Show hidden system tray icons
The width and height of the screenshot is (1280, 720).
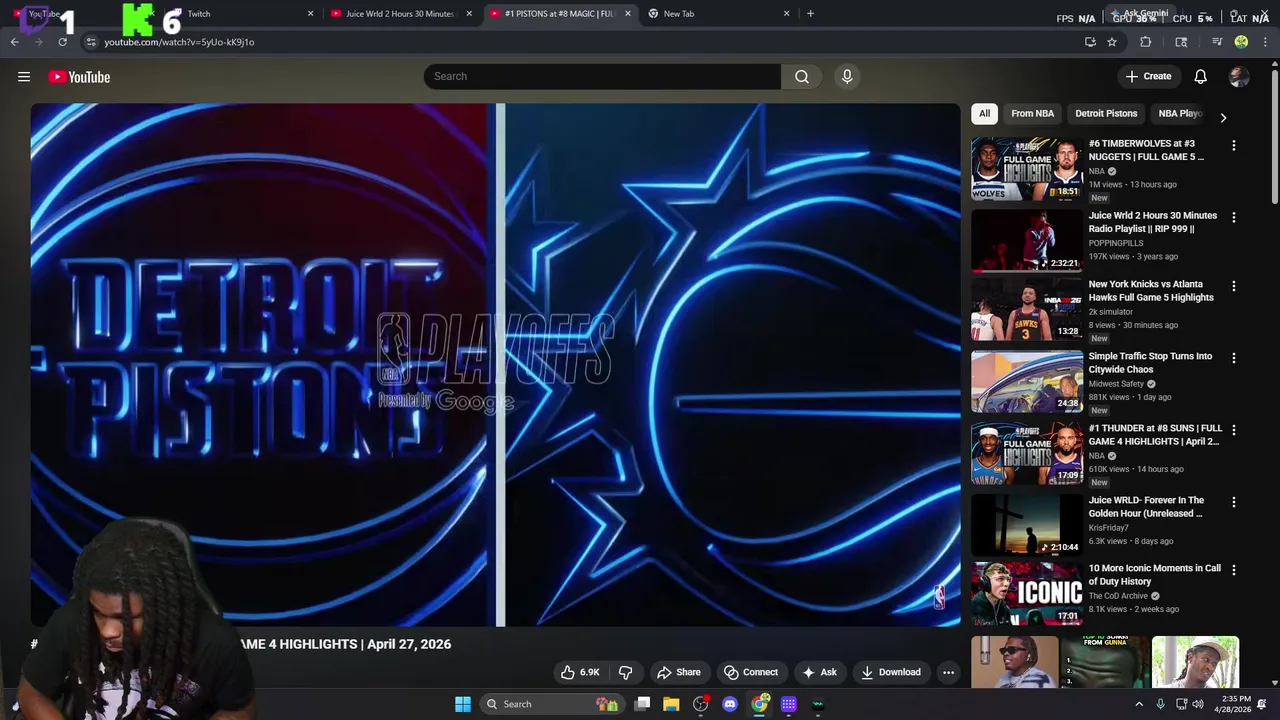(x=1139, y=704)
